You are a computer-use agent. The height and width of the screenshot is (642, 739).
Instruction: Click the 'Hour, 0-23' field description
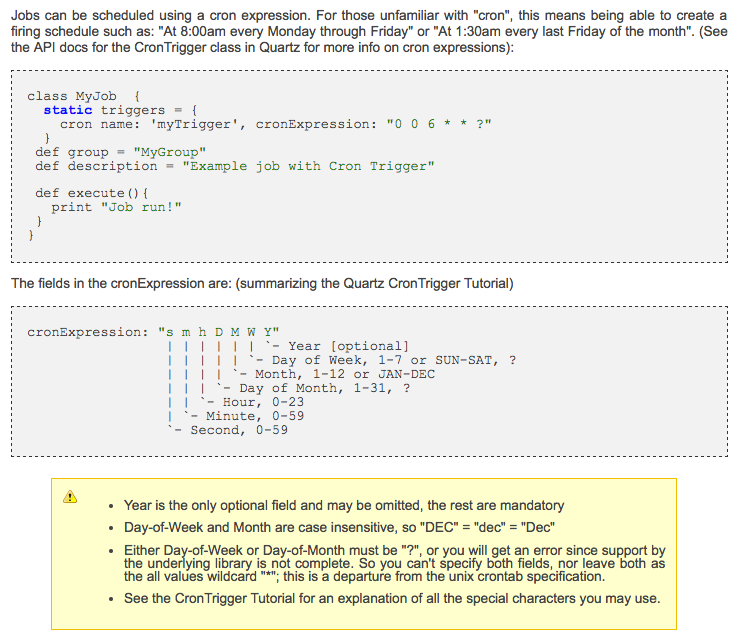pyautogui.click(x=262, y=402)
